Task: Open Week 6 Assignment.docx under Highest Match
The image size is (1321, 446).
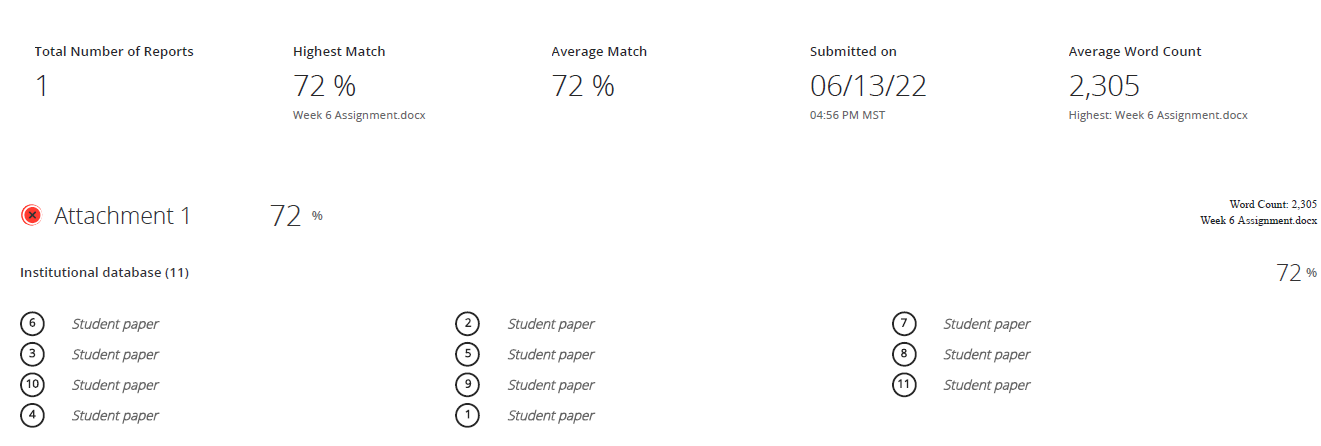Action: coord(359,115)
